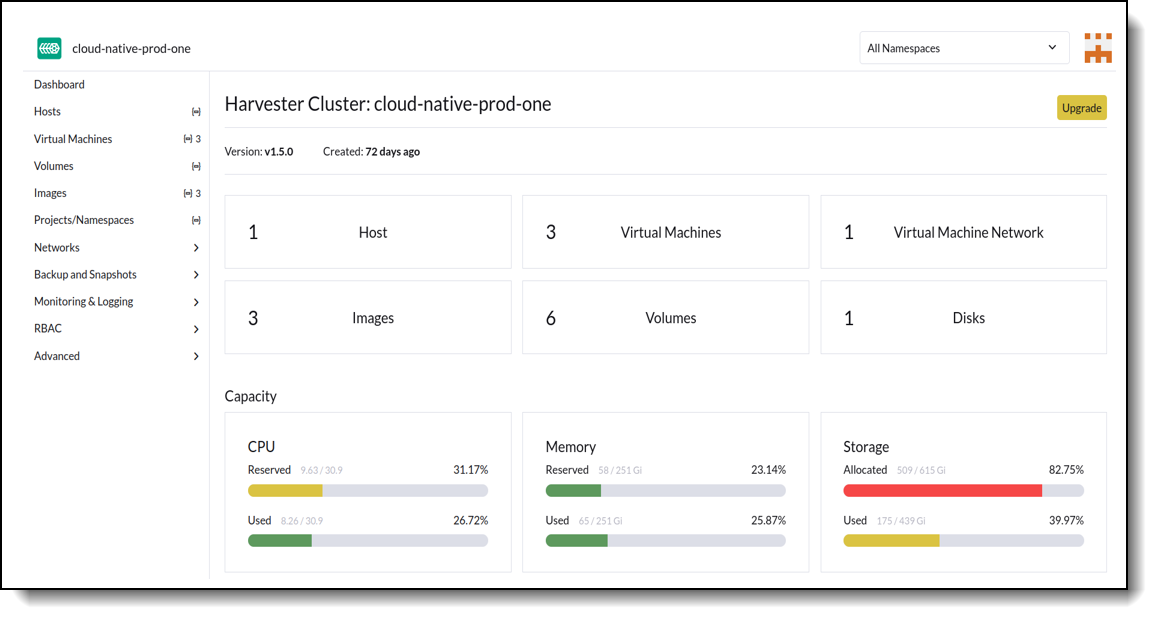This screenshot has height=620, width=1158.
Task: Click the green Harvester logo icon
Action: 49,48
